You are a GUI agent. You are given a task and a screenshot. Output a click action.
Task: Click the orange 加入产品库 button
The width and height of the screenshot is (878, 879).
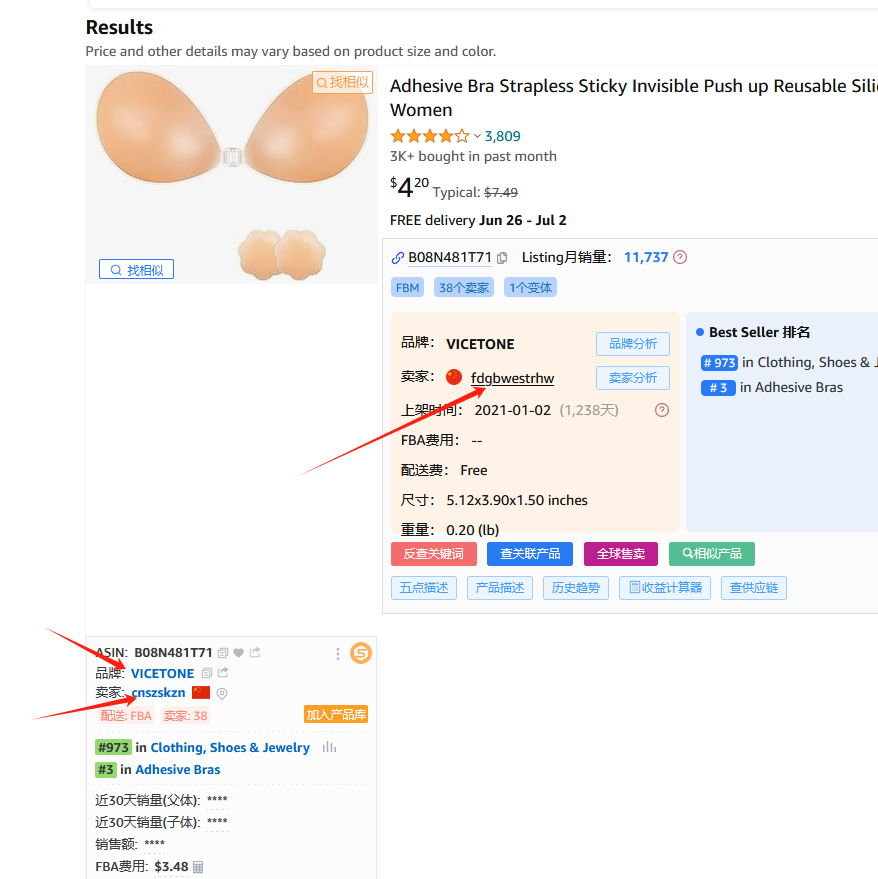click(x=336, y=715)
